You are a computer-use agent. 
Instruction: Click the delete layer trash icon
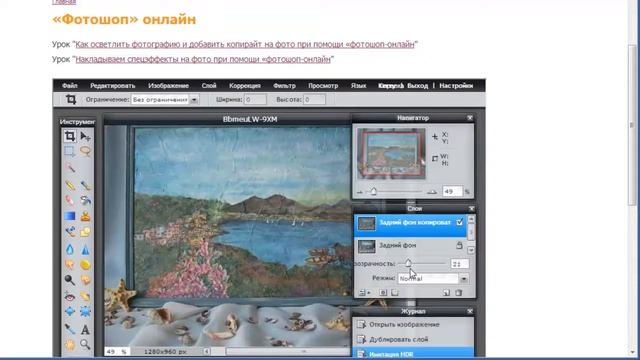coord(458,293)
